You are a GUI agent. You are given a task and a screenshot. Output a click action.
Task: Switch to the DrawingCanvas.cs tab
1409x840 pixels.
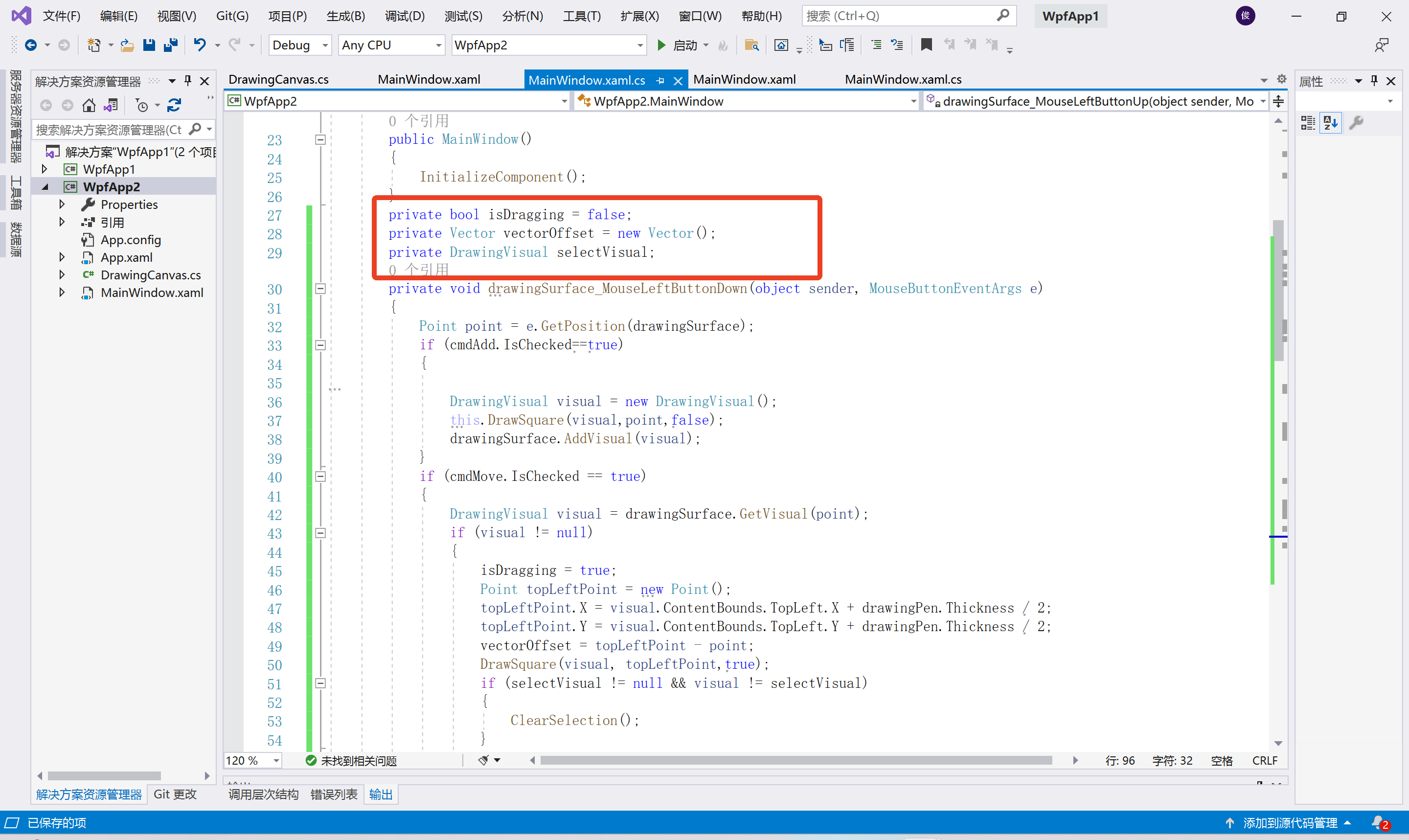[278, 80]
